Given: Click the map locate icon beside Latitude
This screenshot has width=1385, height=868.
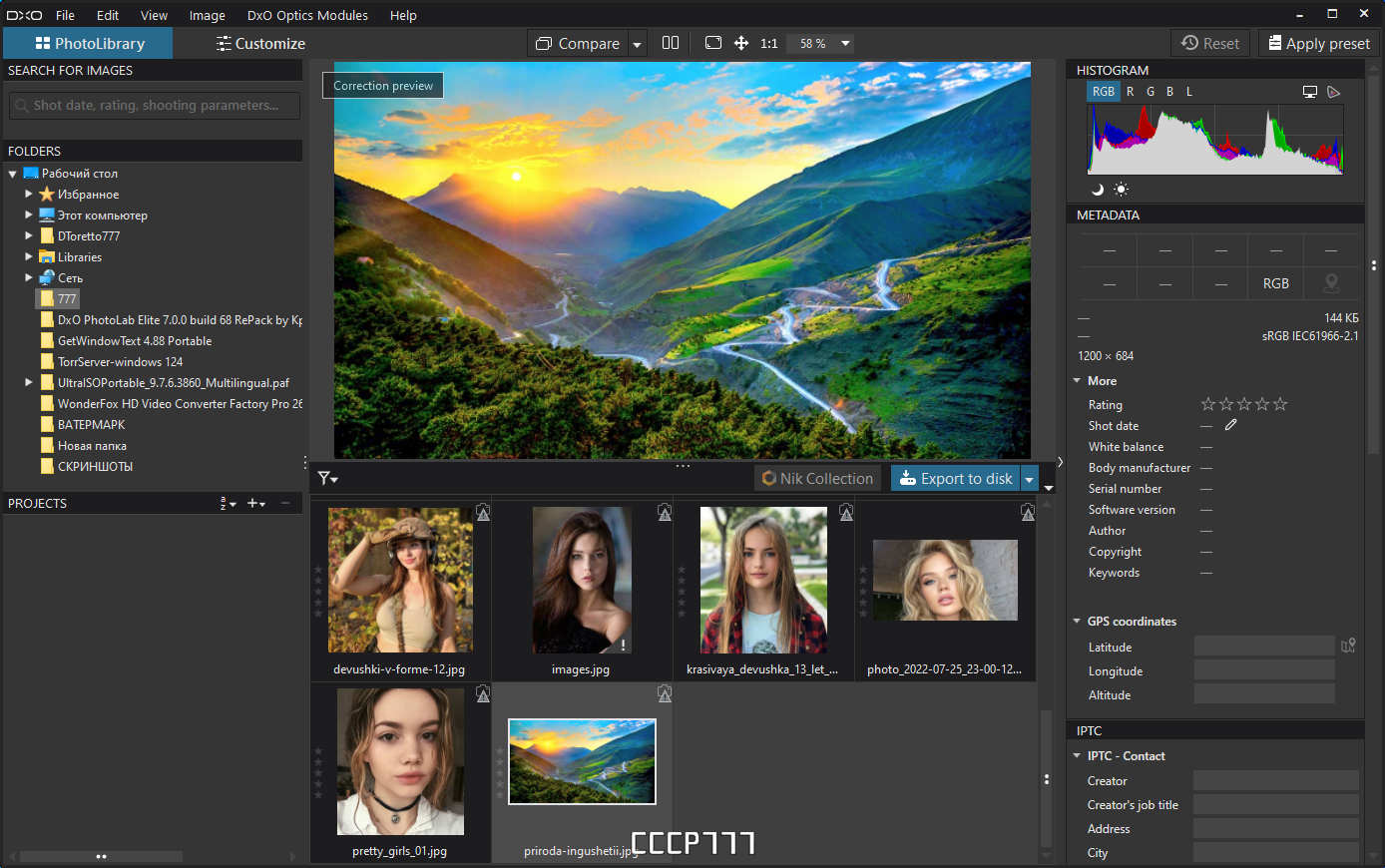Looking at the screenshot, I should pyautogui.click(x=1348, y=646).
